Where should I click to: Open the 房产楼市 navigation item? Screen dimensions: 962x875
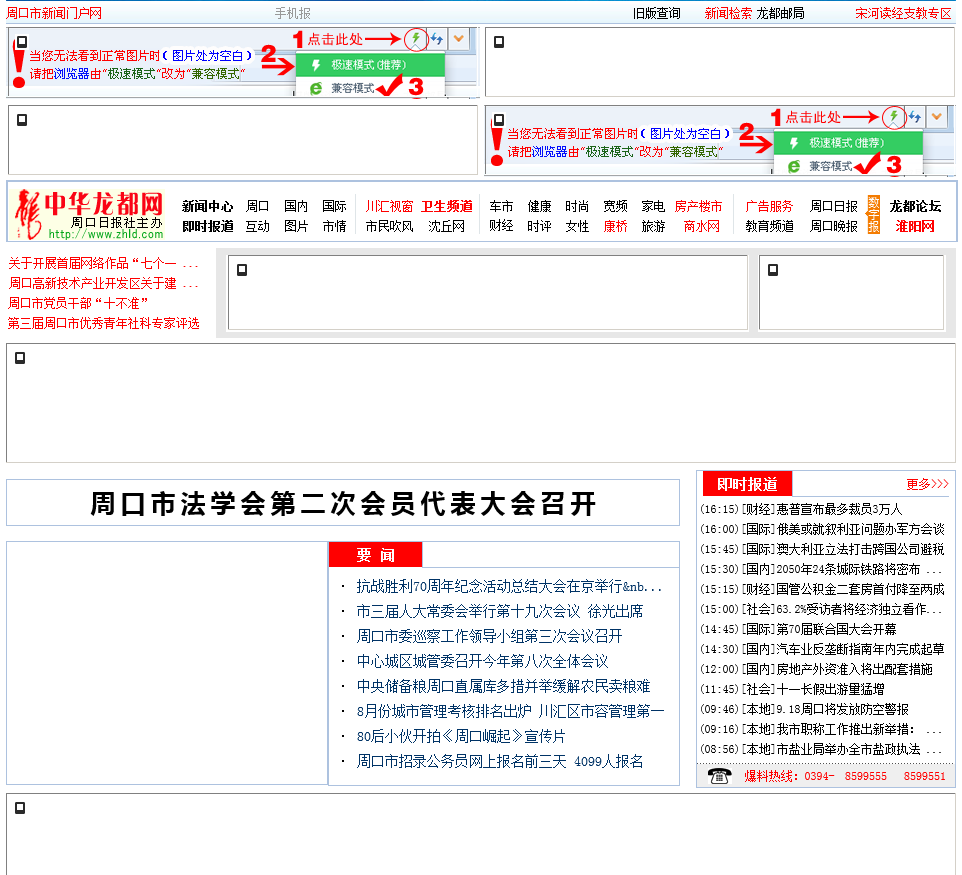click(698, 206)
